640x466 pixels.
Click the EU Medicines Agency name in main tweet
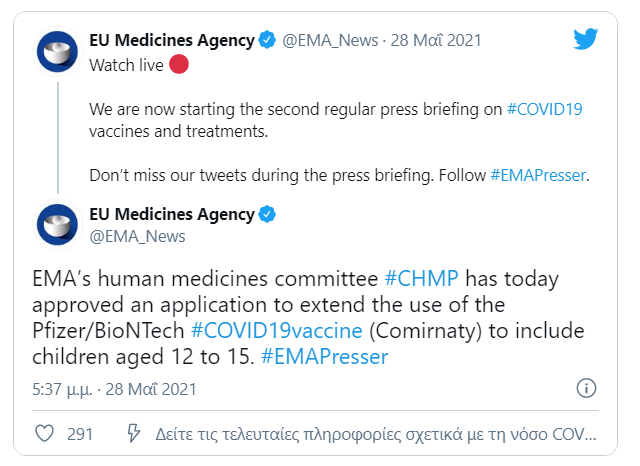(172, 215)
